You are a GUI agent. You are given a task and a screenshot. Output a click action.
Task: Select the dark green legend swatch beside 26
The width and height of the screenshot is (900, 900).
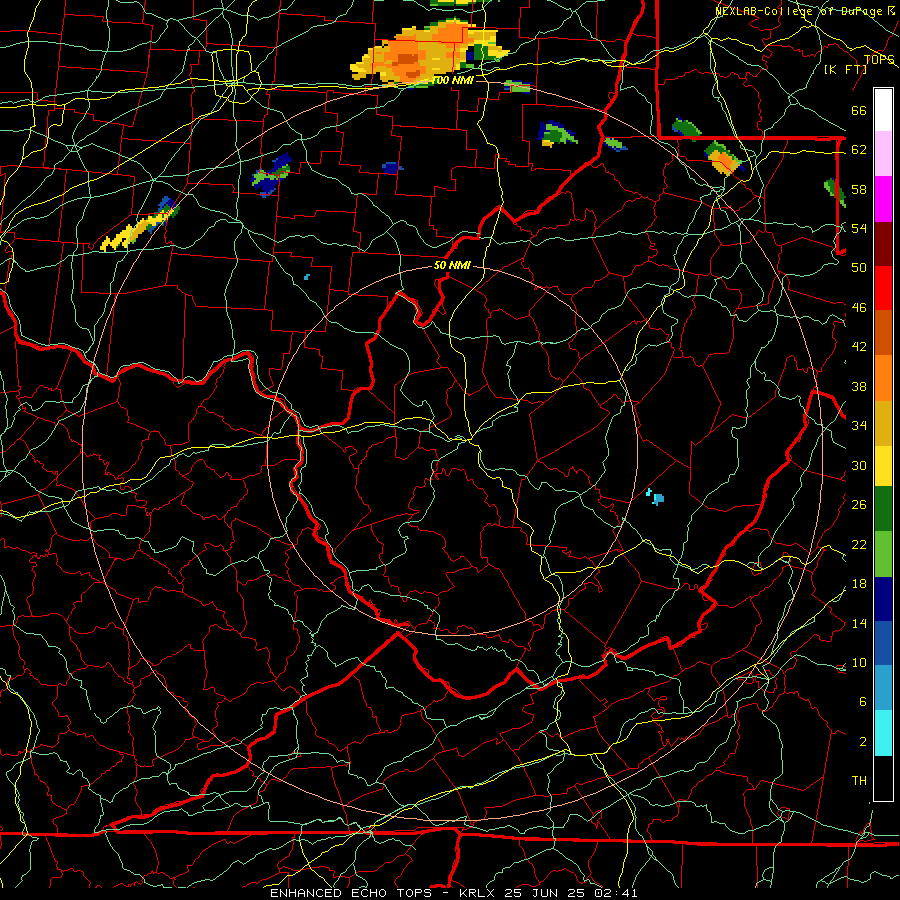point(883,509)
